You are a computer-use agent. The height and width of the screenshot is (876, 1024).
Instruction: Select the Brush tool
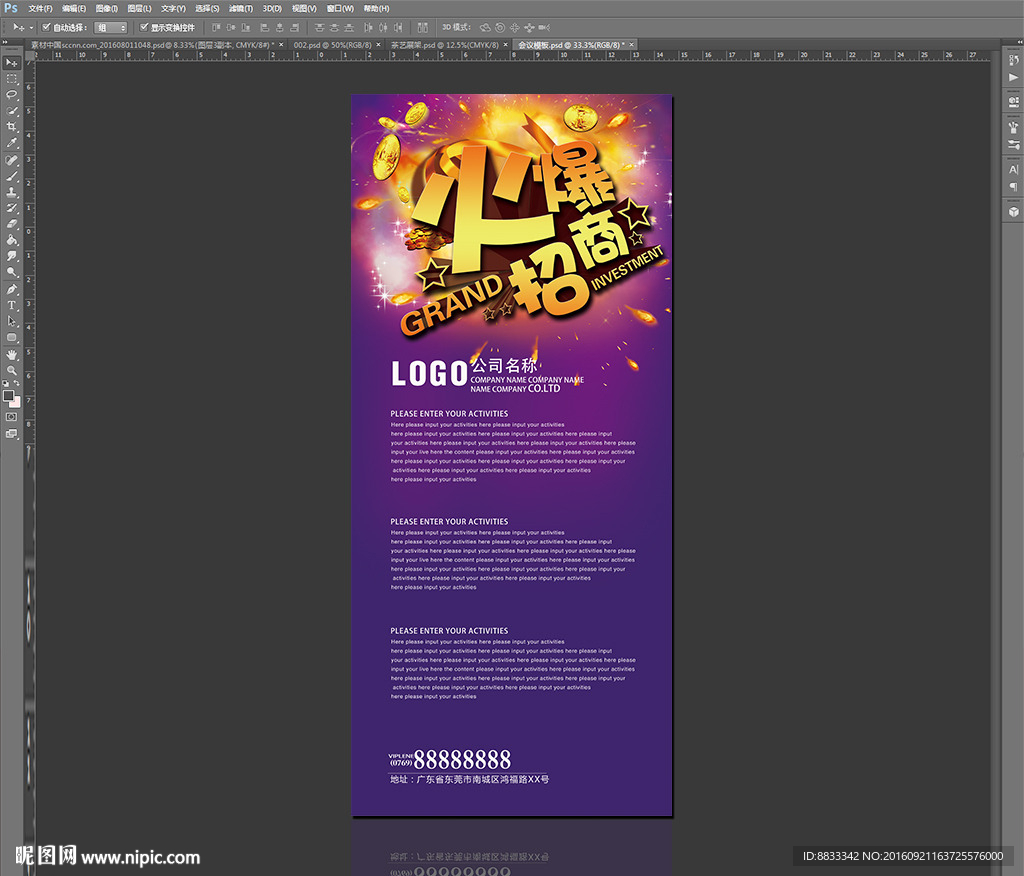12,176
